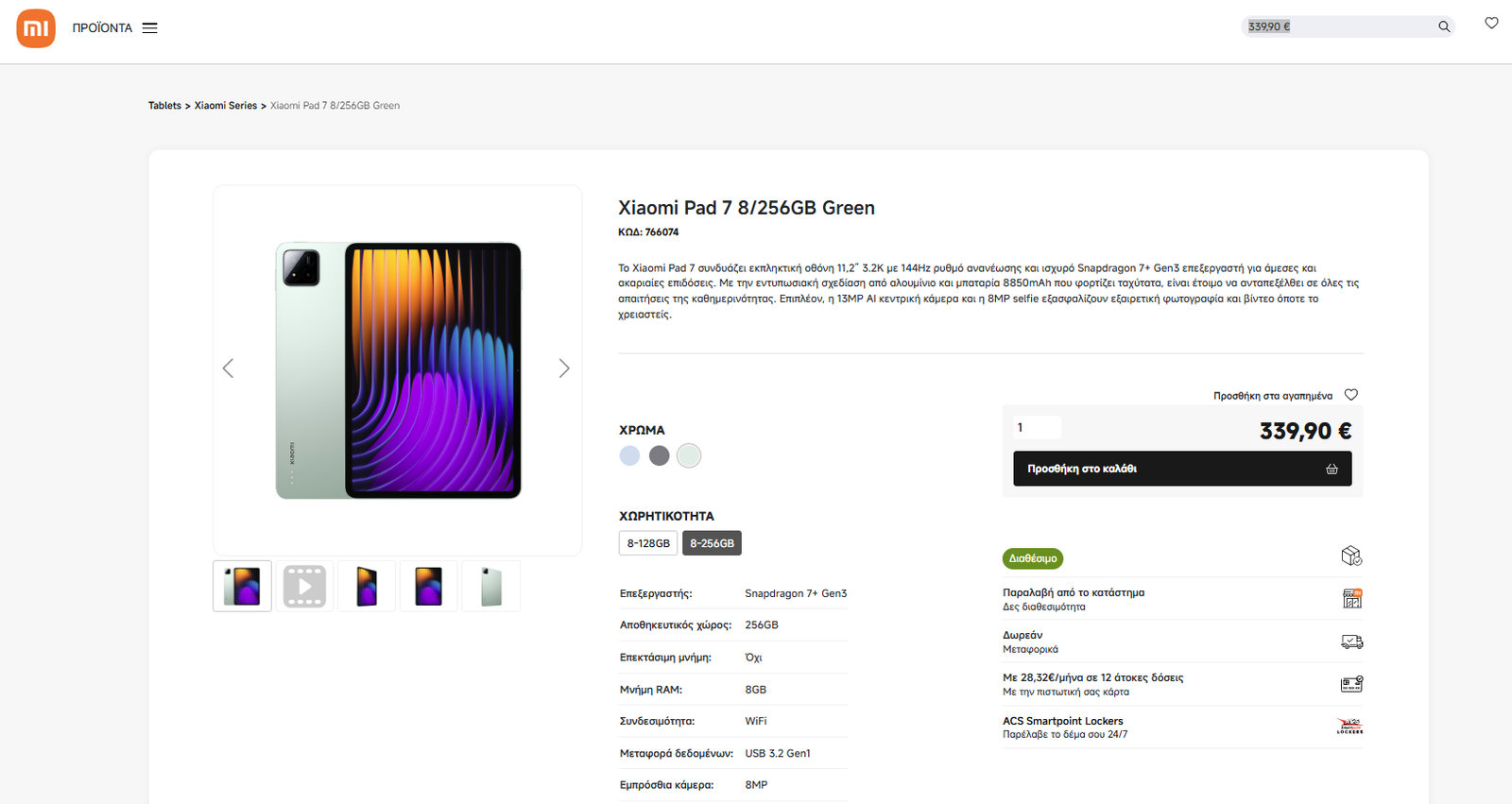Click the main product image
Image resolution: width=1512 pixels, height=804 pixels.
(398, 370)
